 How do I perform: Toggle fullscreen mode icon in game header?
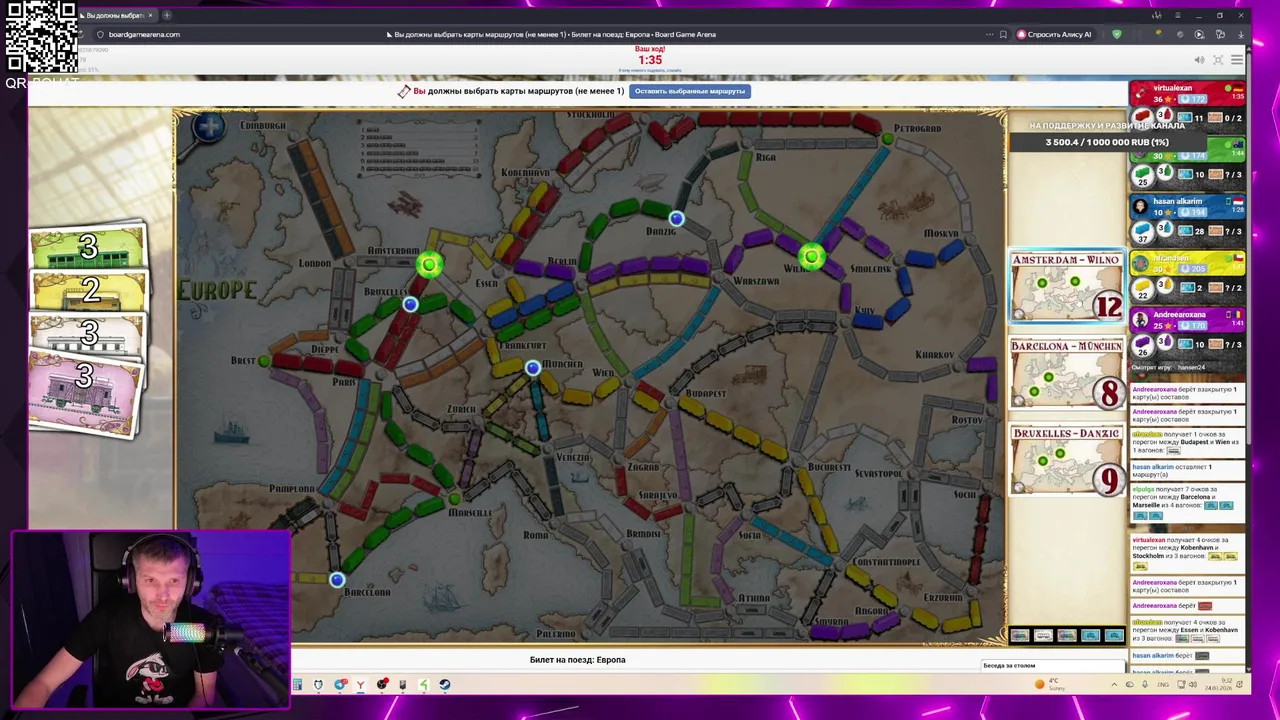1218,60
